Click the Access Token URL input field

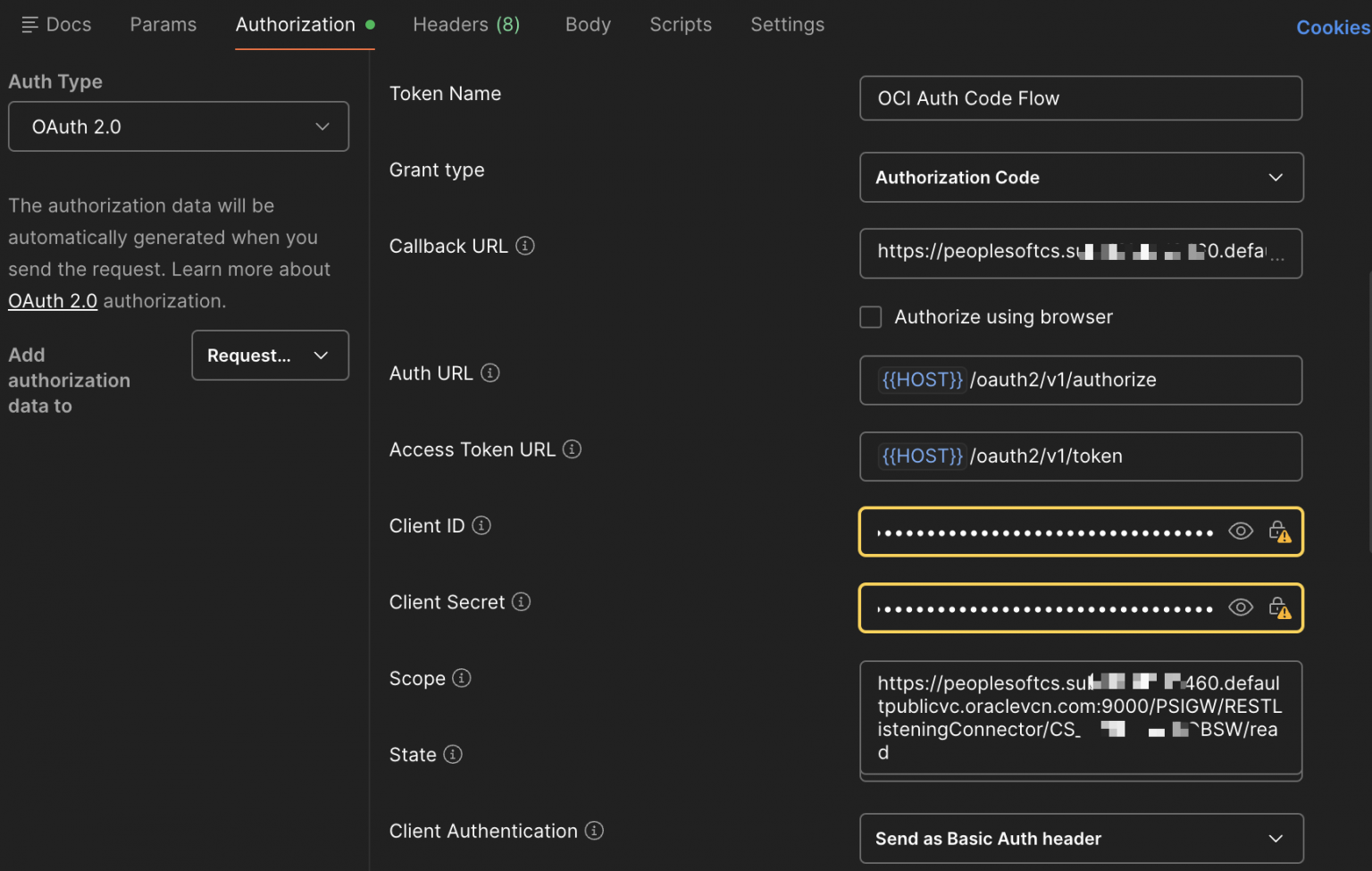pos(1081,456)
